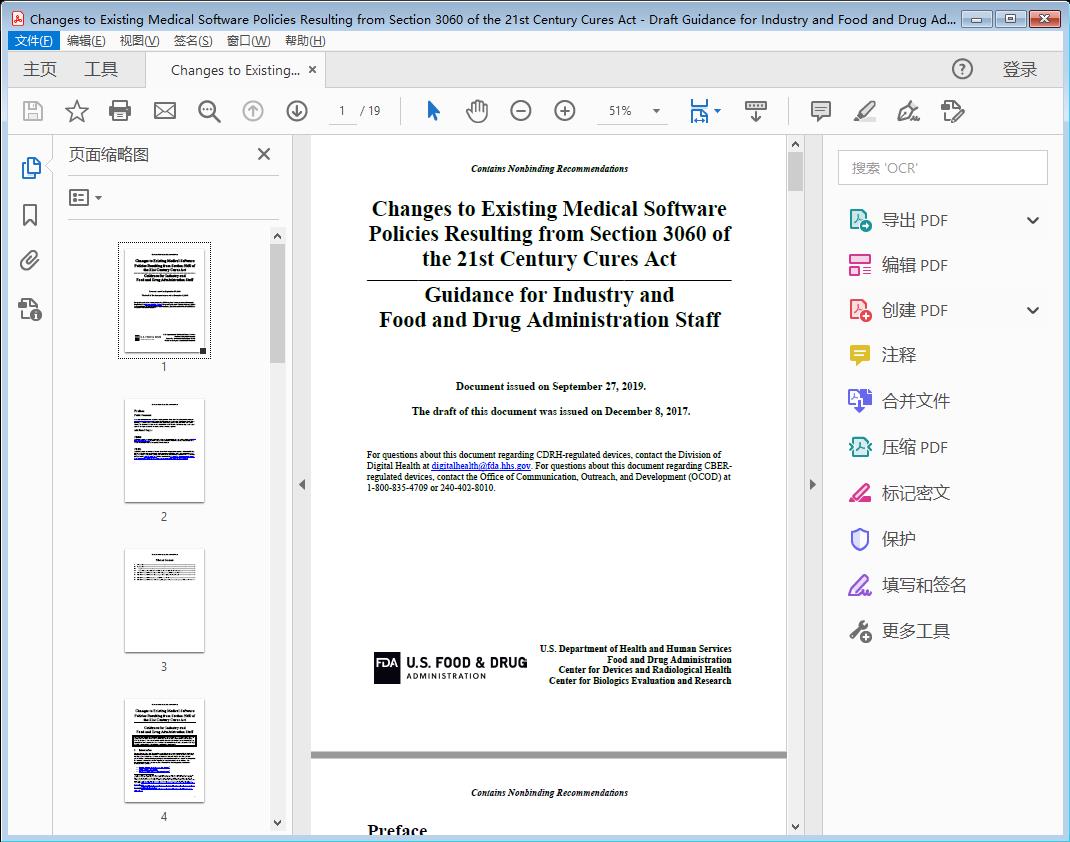The height and width of the screenshot is (842, 1070).
Task: Select the page 4 thumbnail
Action: coord(163,750)
